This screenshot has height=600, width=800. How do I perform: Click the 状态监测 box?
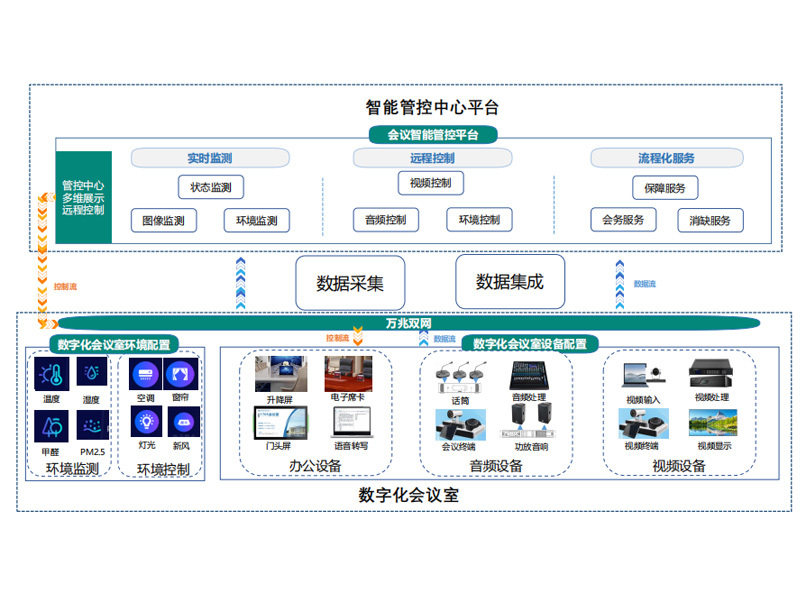[x=211, y=187]
